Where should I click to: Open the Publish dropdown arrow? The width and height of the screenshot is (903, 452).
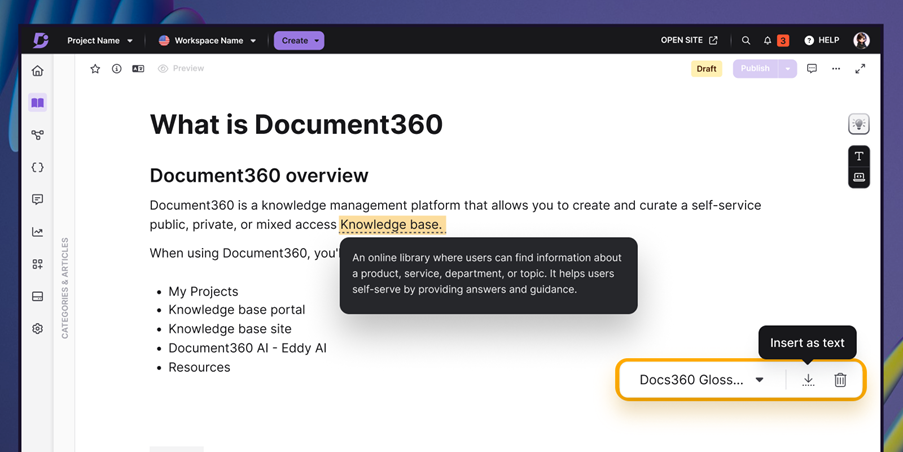pyautogui.click(x=787, y=69)
